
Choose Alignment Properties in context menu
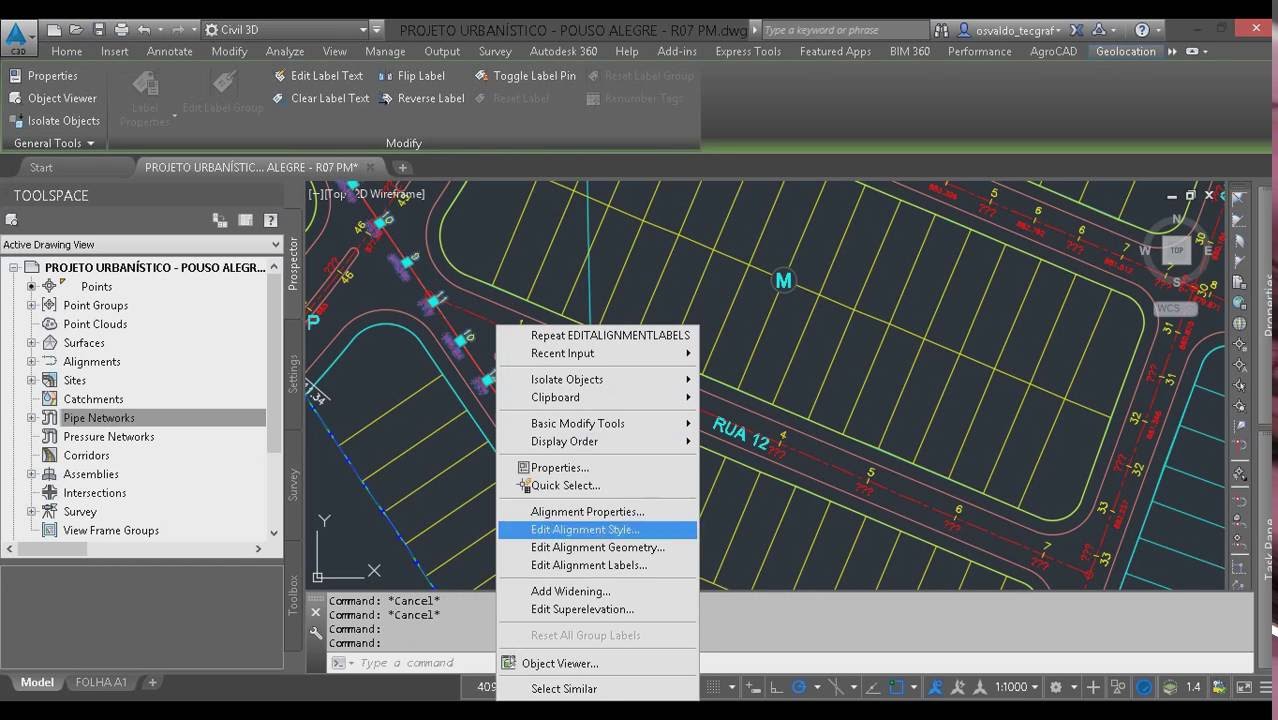(x=597, y=511)
